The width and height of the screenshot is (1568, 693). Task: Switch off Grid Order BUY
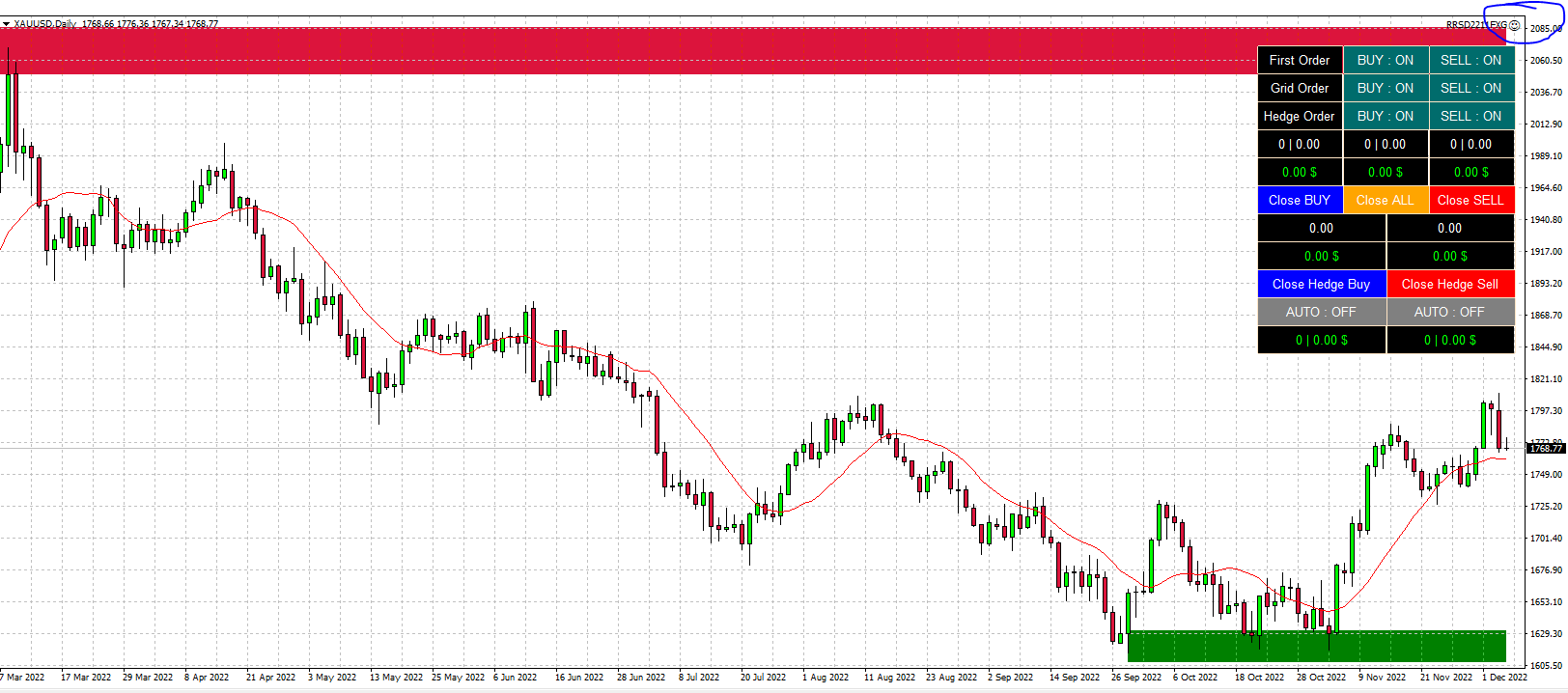(1385, 88)
